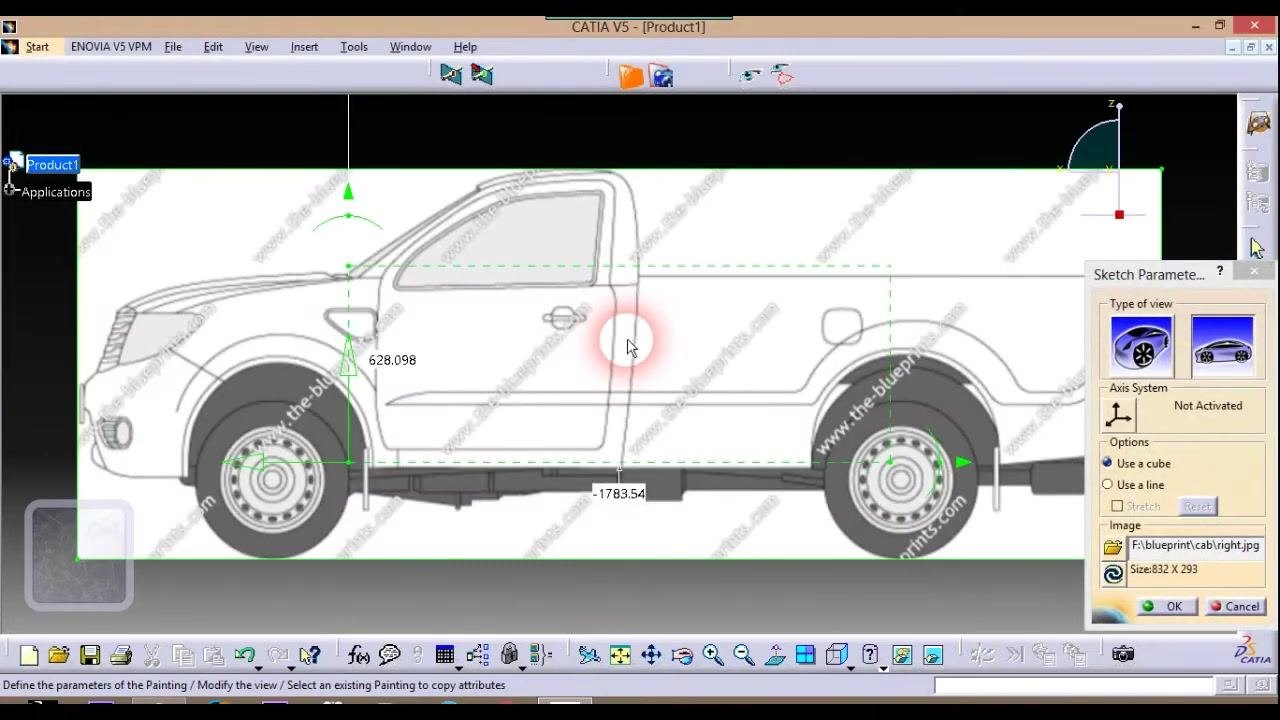Expand the Isometric View dropdown arrow
Viewport: 1280px width, 720px height.
coord(851,668)
